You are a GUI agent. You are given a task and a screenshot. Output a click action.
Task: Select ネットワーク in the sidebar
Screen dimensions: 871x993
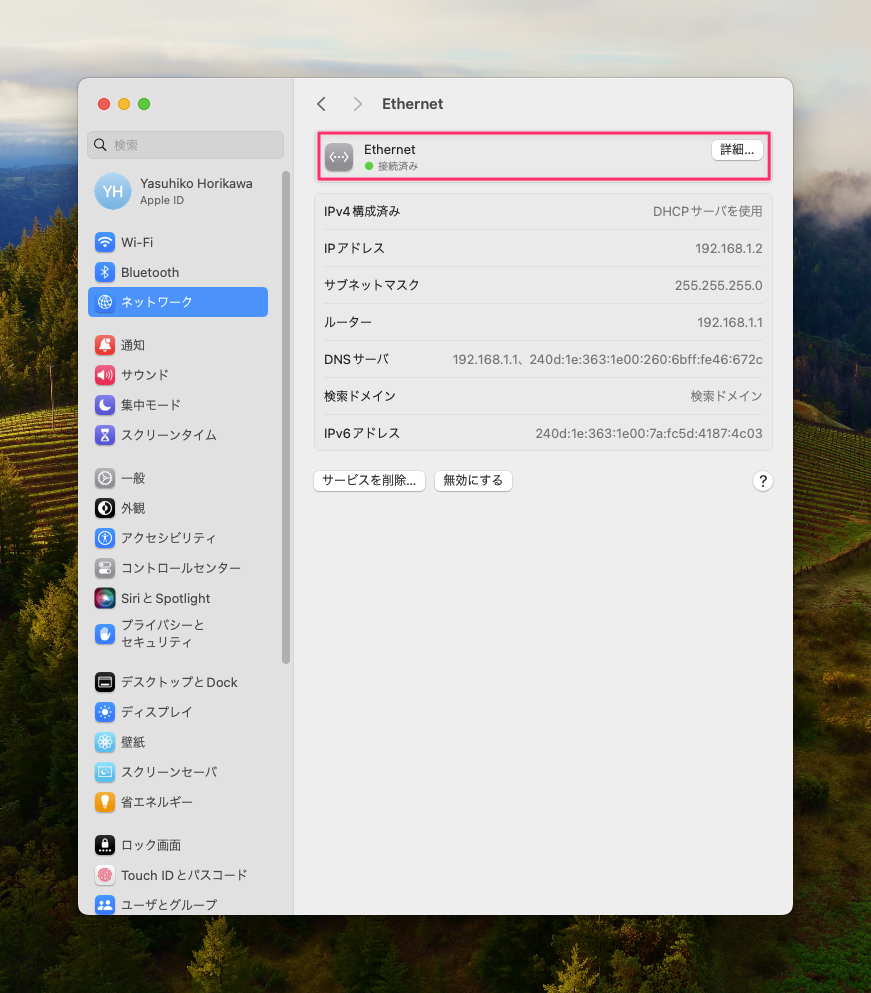tap(178, 302)
